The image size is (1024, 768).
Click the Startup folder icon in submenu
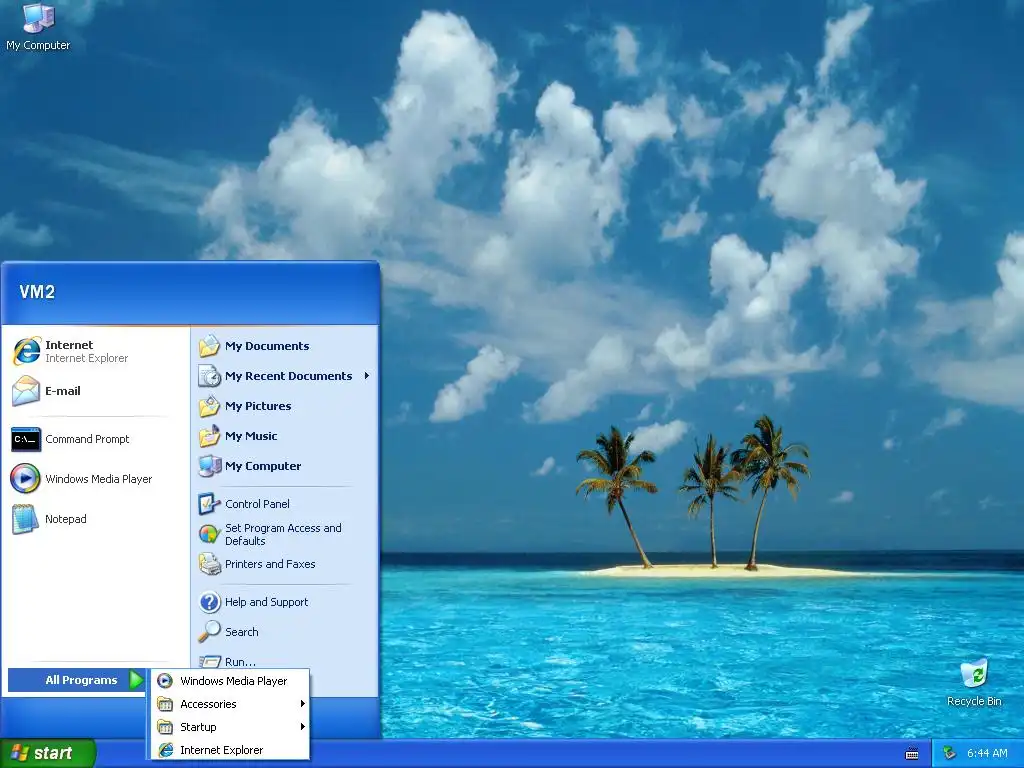[x=165, y=727]
